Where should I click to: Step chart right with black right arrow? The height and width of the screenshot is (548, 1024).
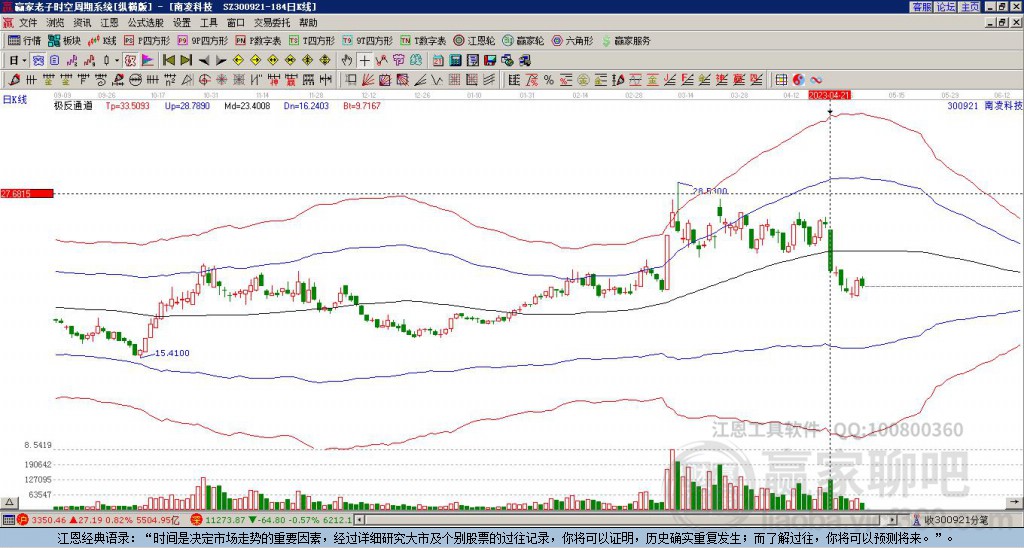click(x=221, y=61)
